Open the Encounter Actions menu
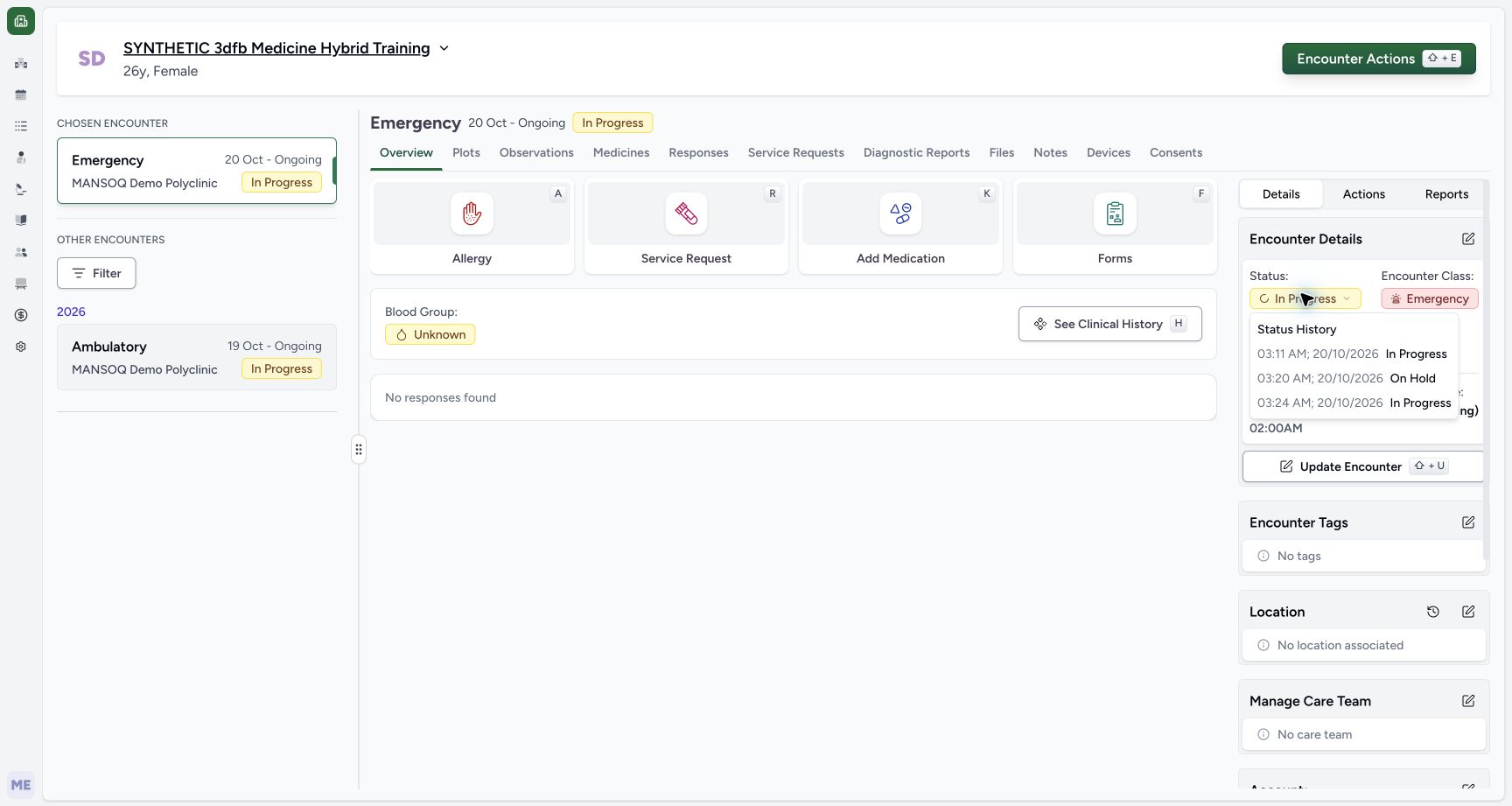The width and height of the screenshot is (1512, 806). (x=1379, y=59)
